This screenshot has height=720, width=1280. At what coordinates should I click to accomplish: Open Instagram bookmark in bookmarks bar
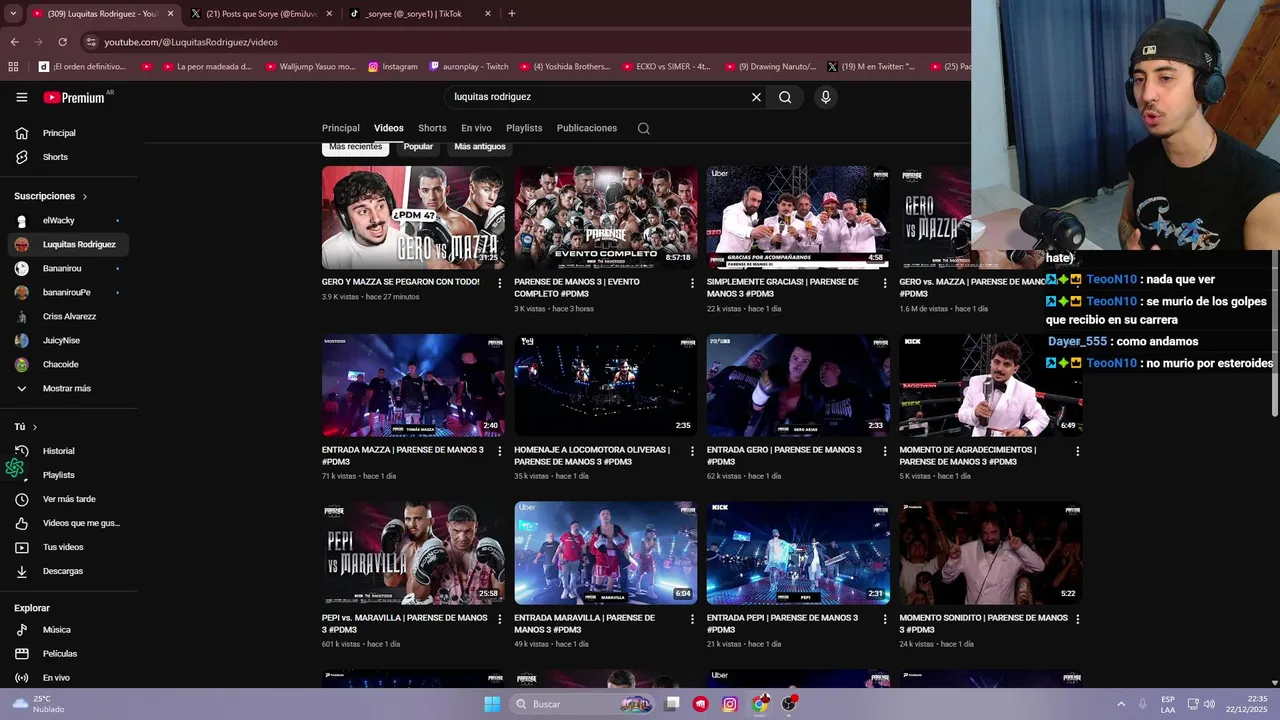click(x=393, y=67)
